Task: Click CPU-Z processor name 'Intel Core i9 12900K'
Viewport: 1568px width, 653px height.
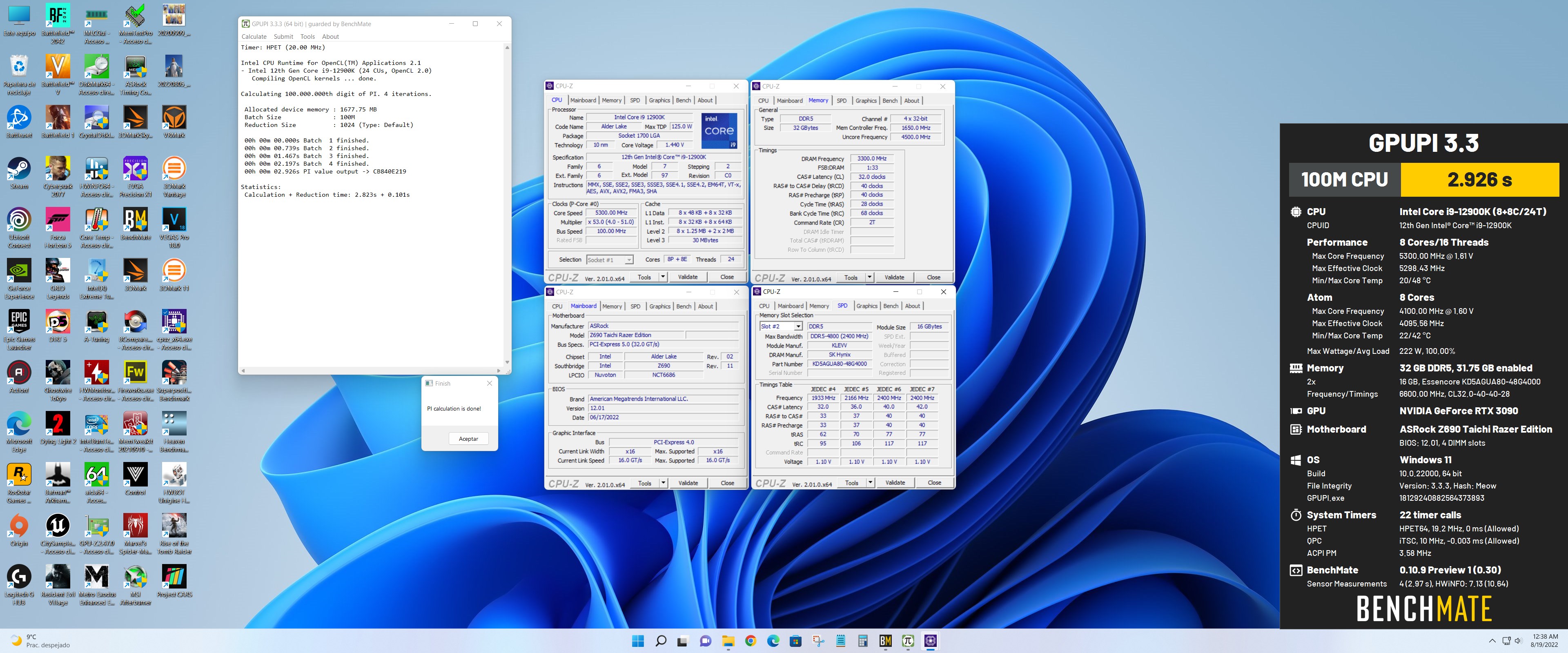Action: 639,118
